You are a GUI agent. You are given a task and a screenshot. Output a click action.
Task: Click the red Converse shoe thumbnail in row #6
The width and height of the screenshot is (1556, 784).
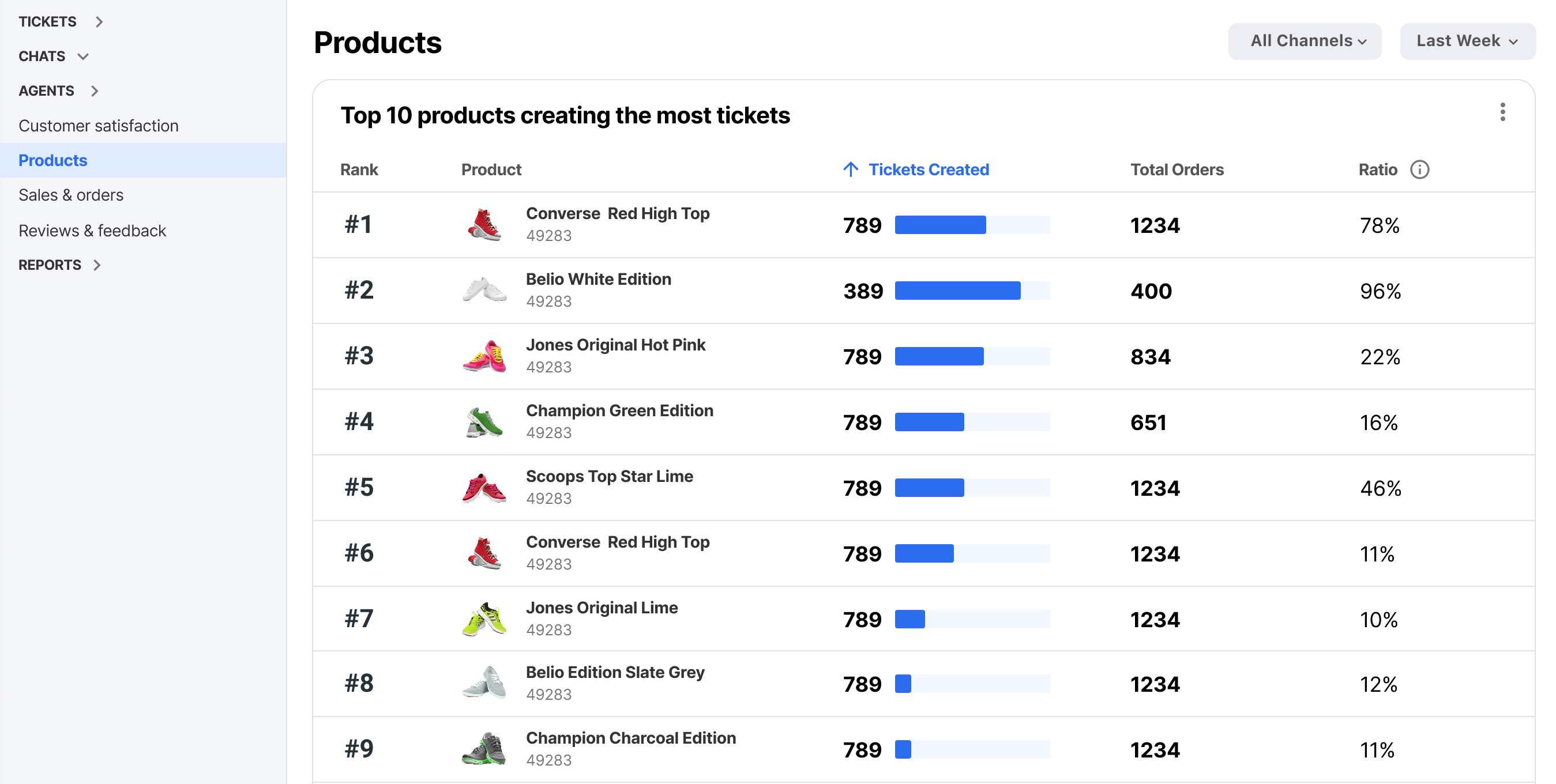coord(484,553)
